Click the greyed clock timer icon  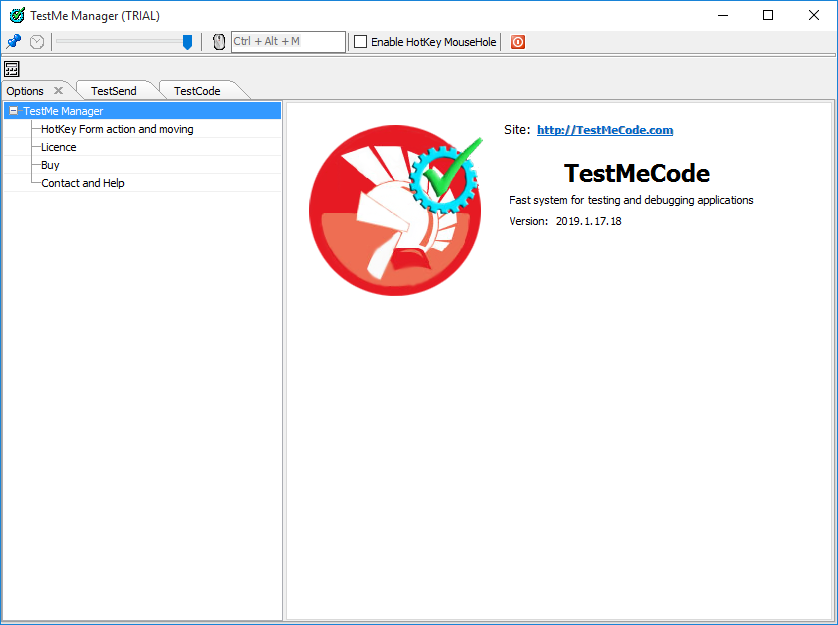[37, 42]
